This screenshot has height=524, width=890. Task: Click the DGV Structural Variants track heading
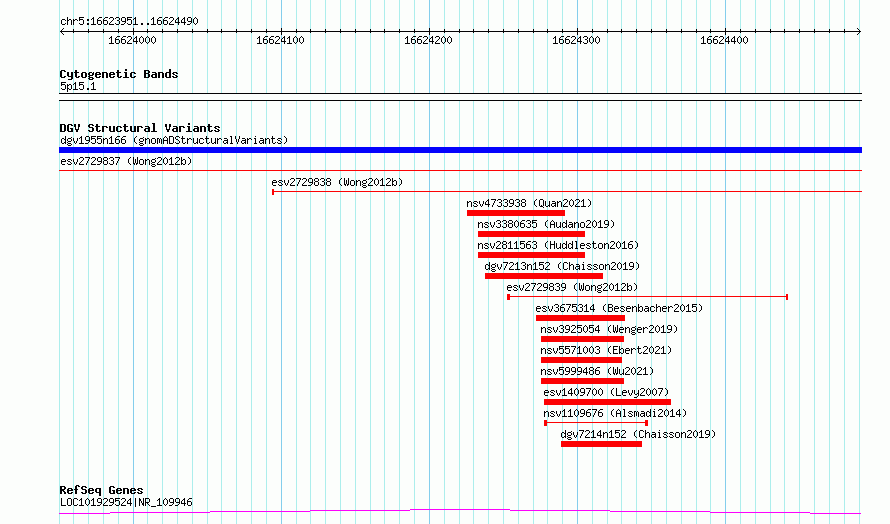click(140, 128)
